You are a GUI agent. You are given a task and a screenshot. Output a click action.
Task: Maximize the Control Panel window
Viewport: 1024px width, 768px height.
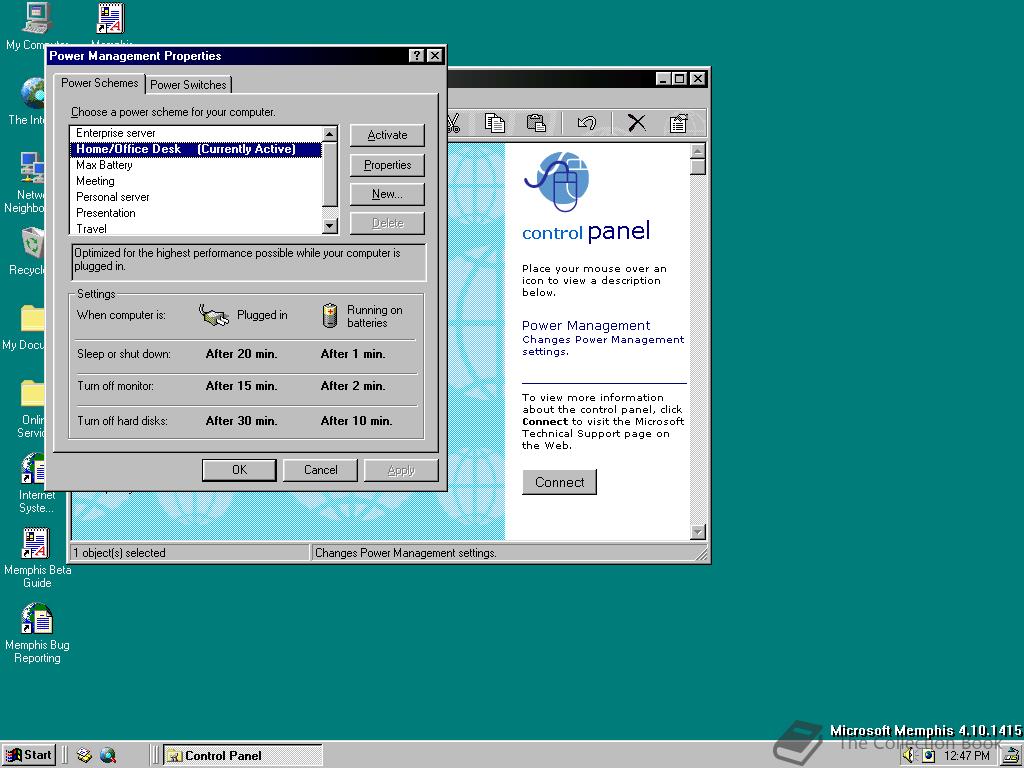pyautogui.click(x=679, y=78)
